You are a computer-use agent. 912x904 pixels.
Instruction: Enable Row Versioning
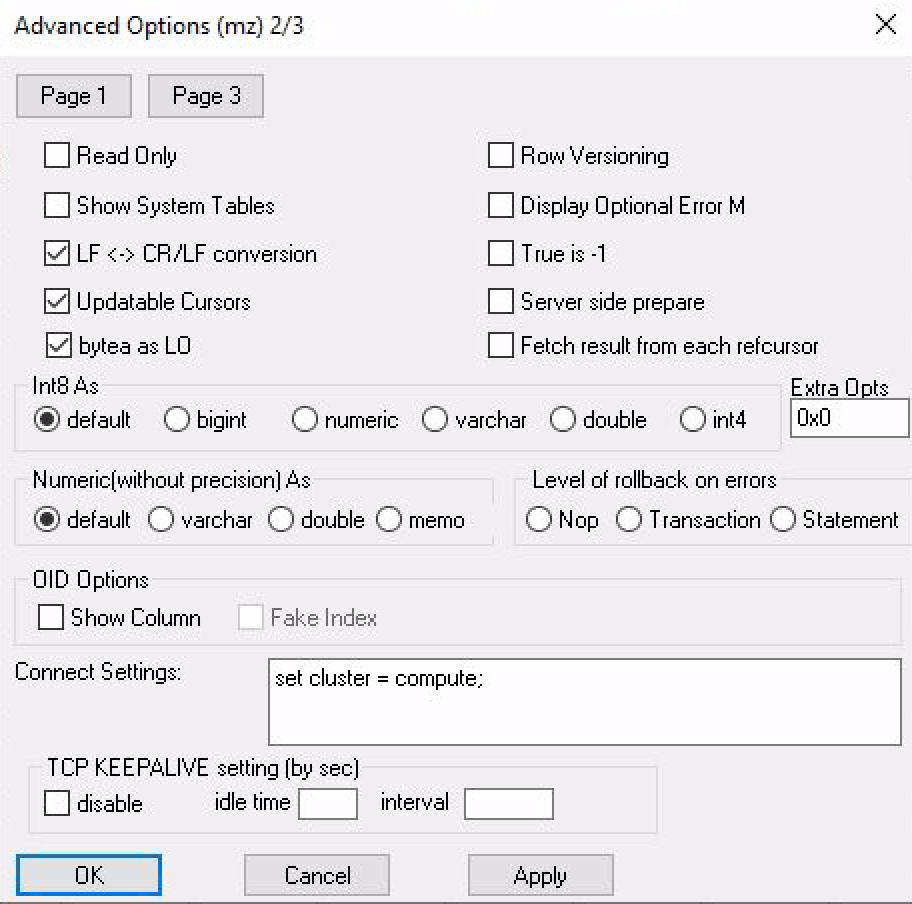tap(500, 156)
